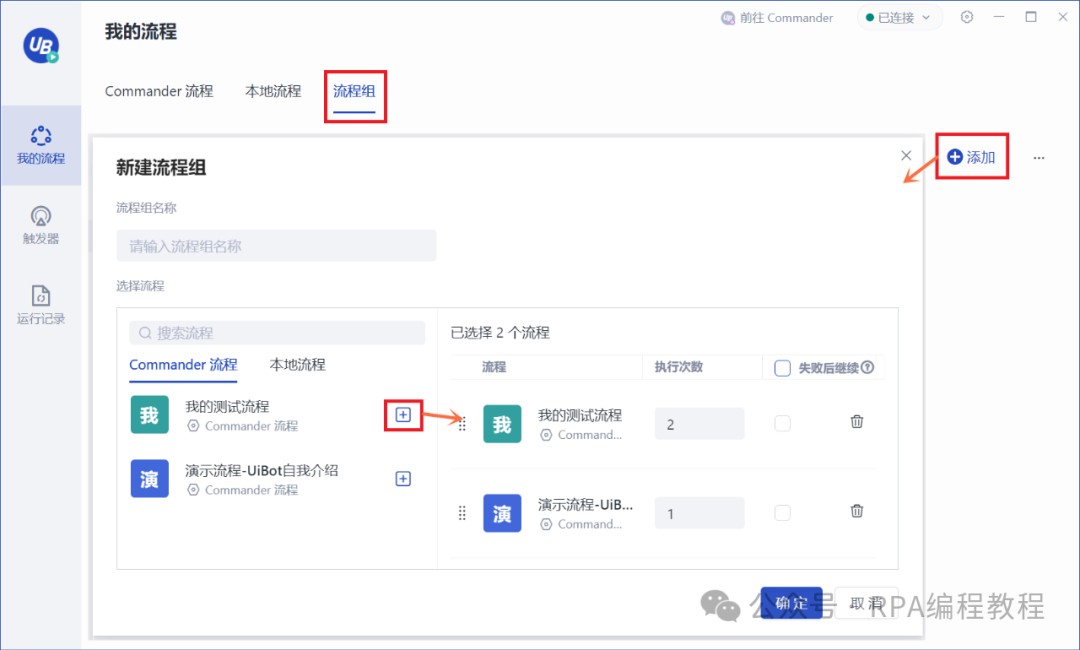Edit execution count for selected 我的测试流程
The image size is (1080, 650).
[x=699, y=424]
